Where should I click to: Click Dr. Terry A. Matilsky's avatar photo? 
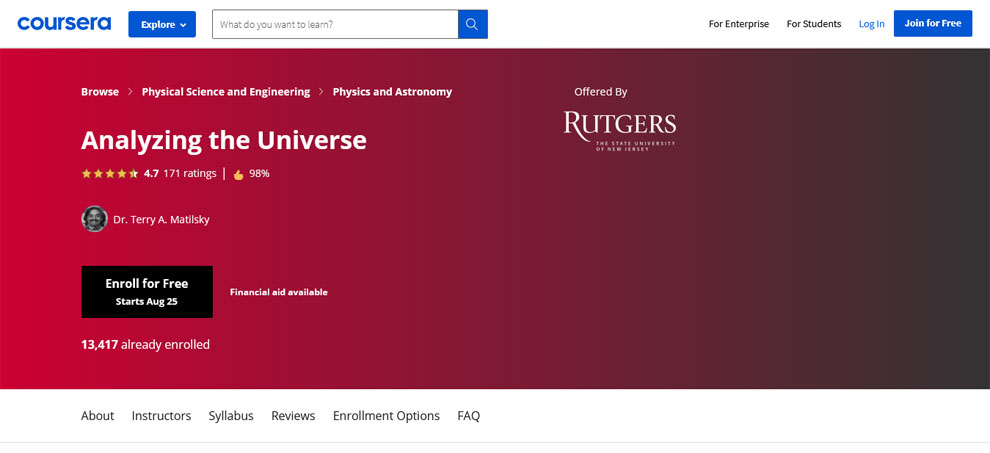pos(94,219)
